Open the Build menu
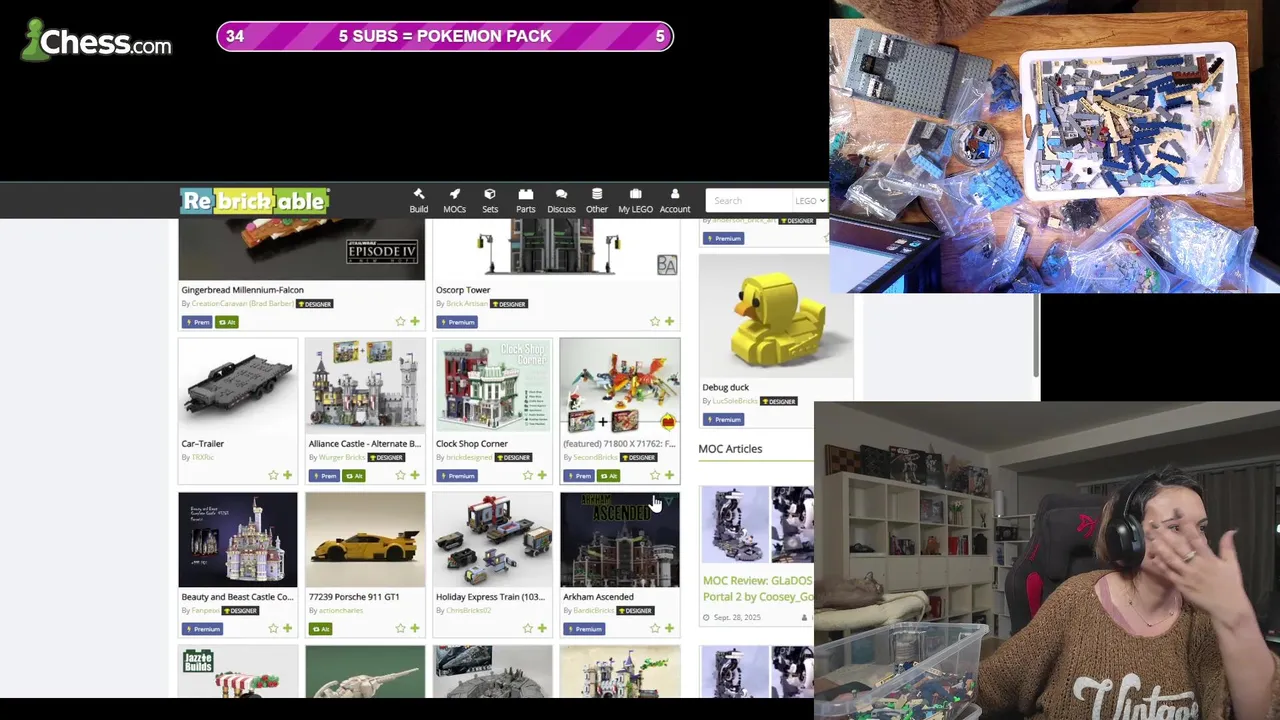The width and height of the screenshot is (1280, 720). coord(418,200)
